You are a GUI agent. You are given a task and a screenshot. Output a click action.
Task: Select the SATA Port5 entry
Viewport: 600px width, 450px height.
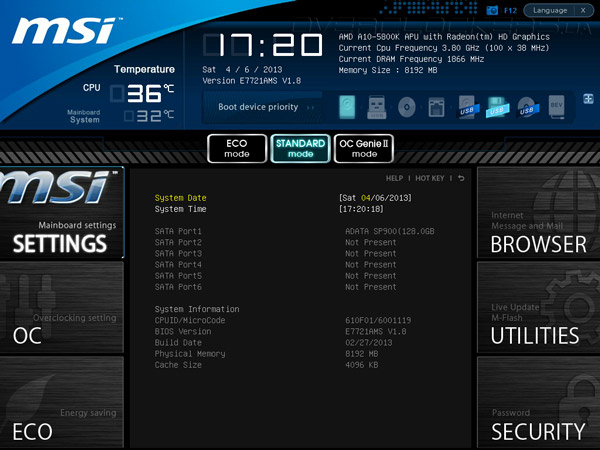pos(178,276)
